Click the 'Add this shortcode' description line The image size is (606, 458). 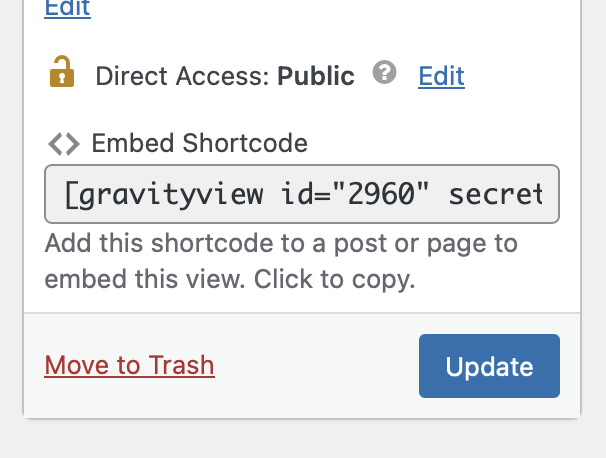click(x=281, y=243)
